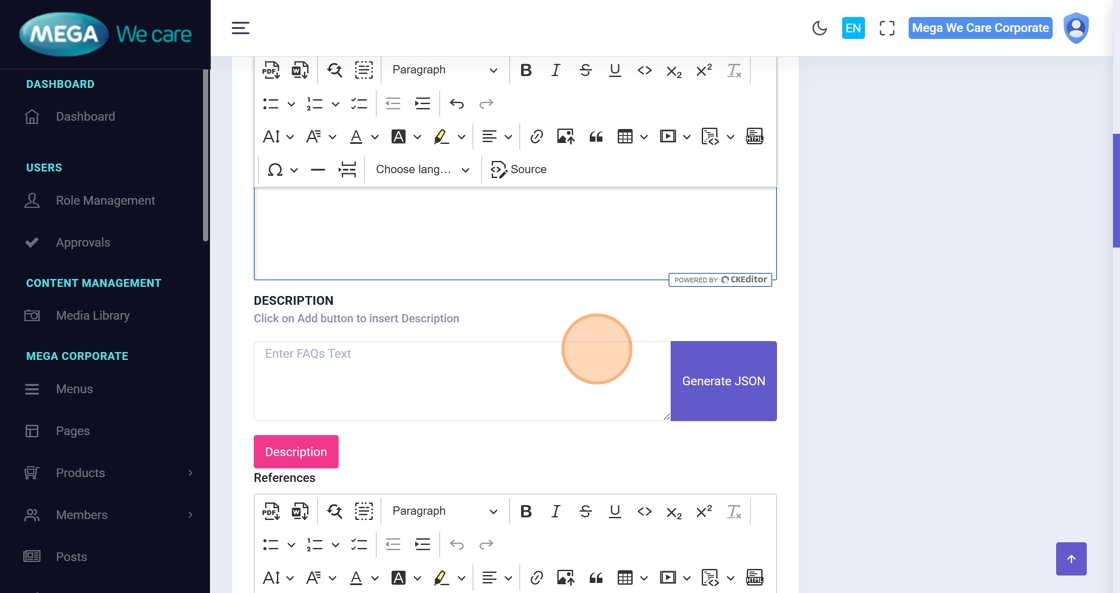Open Paragraph heading dropdown in top editor

[444, 70]
